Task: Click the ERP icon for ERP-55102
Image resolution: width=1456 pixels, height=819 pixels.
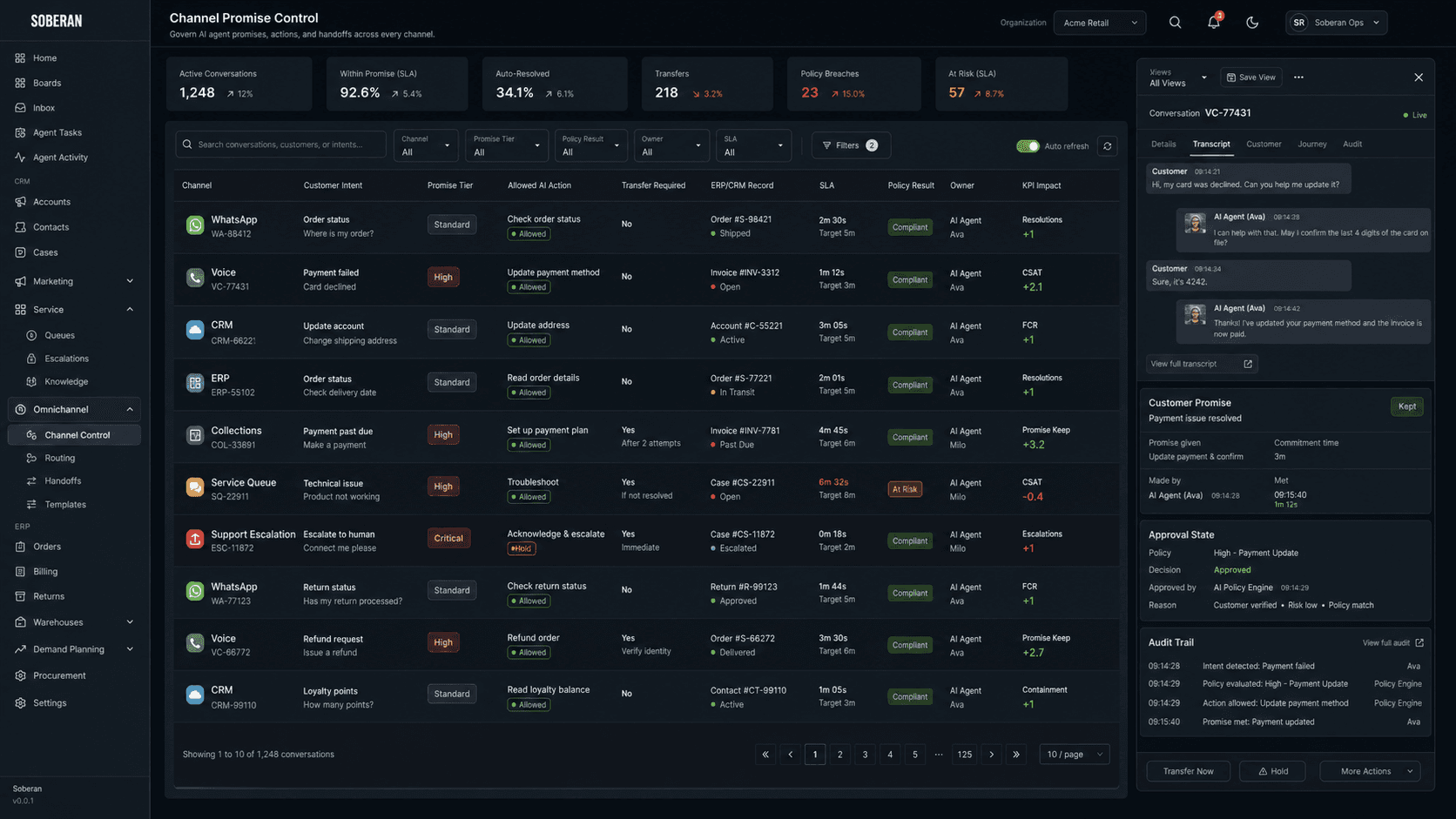Action: tap(195, 383)
